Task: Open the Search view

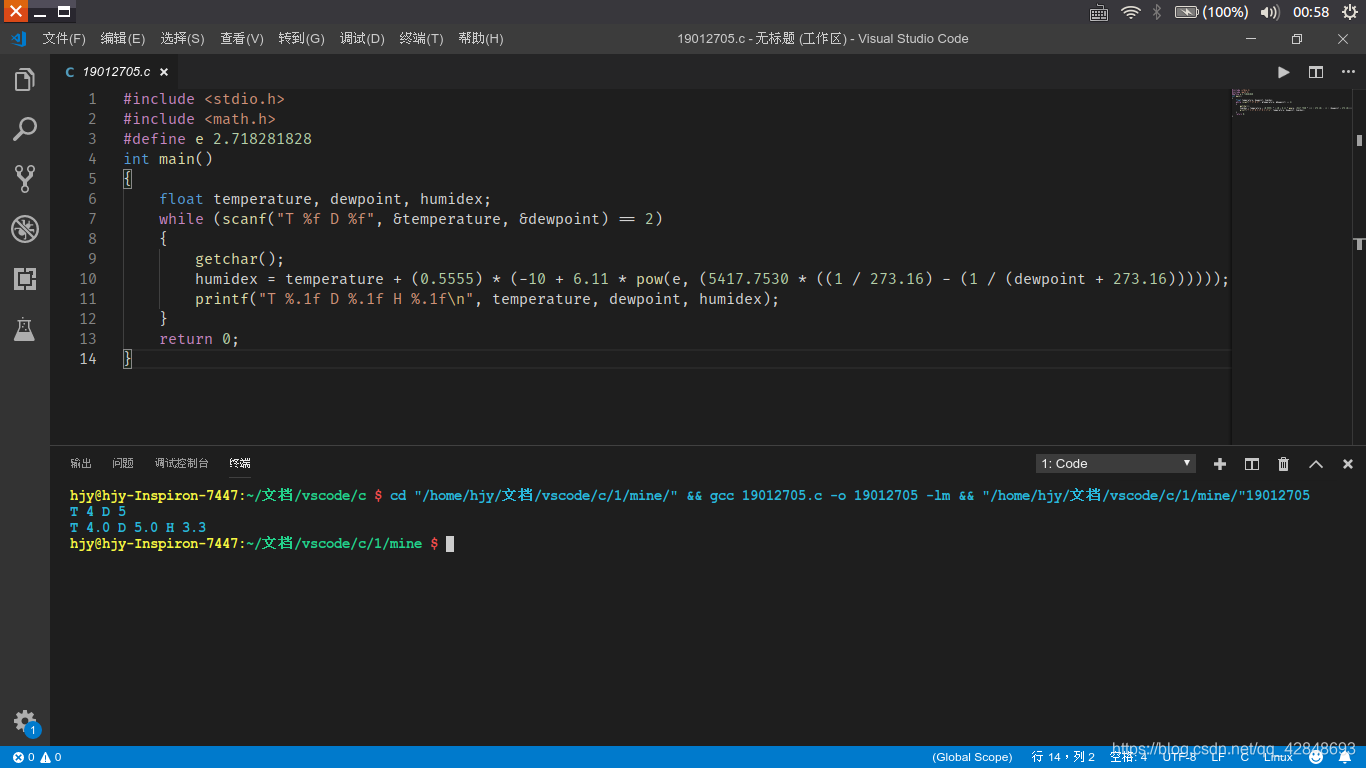Action: (25, 129)
